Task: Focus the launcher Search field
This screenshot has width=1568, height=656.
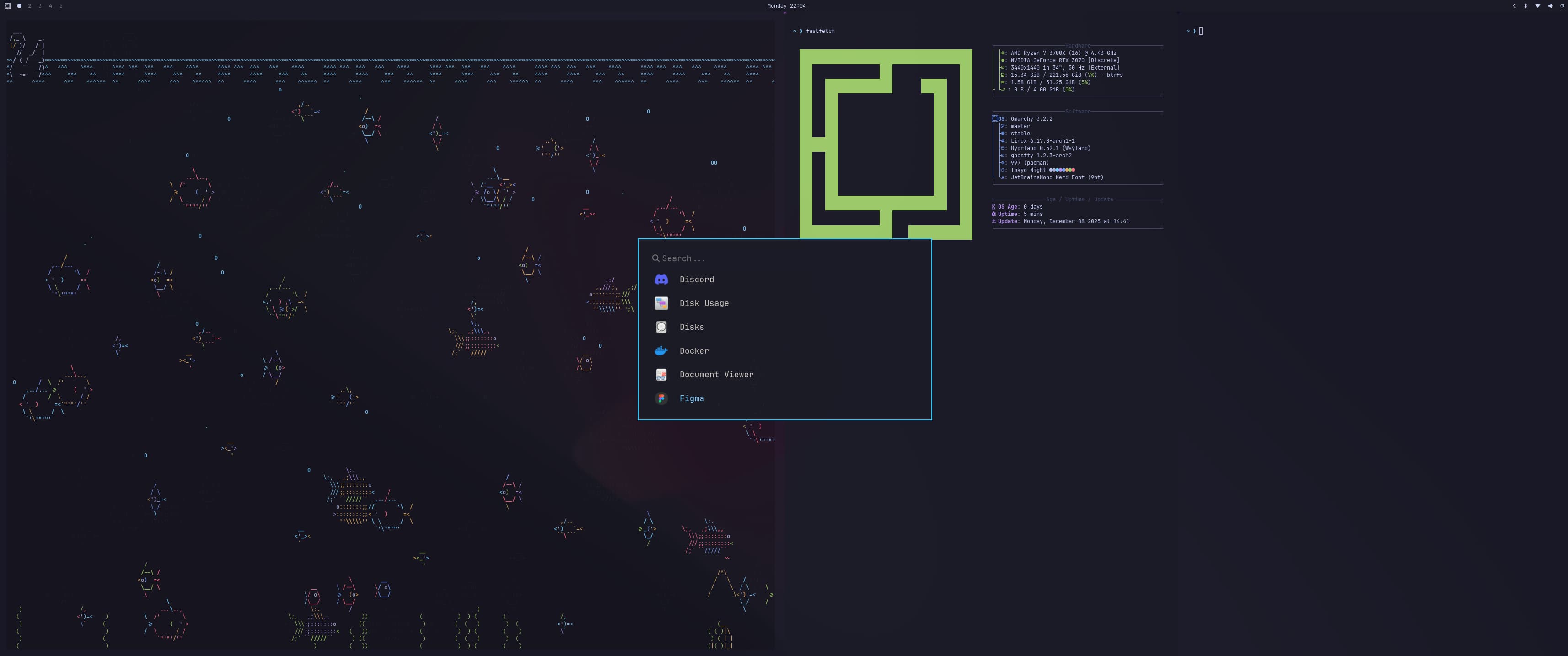Action: coord(730,258)
